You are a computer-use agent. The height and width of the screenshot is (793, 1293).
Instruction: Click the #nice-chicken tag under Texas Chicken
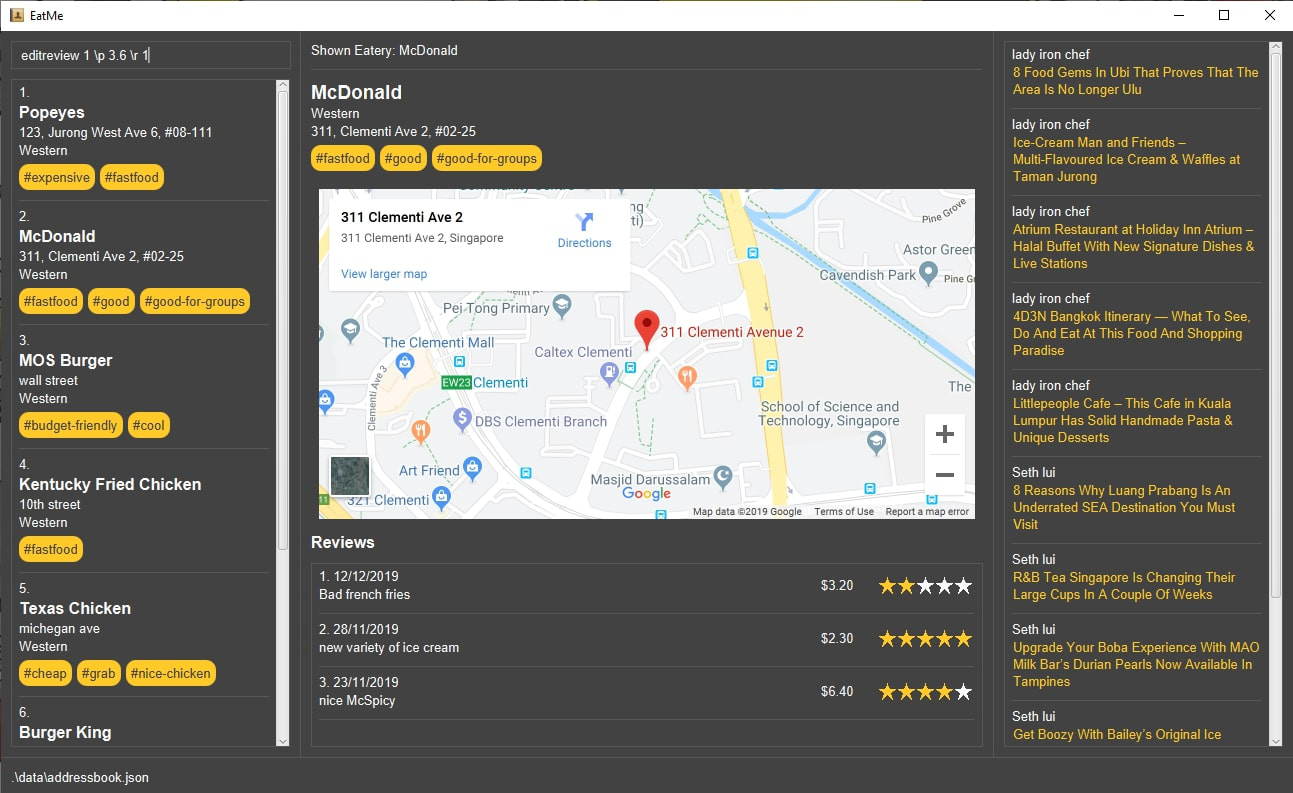pyautogui.click(x=170, y=674)
